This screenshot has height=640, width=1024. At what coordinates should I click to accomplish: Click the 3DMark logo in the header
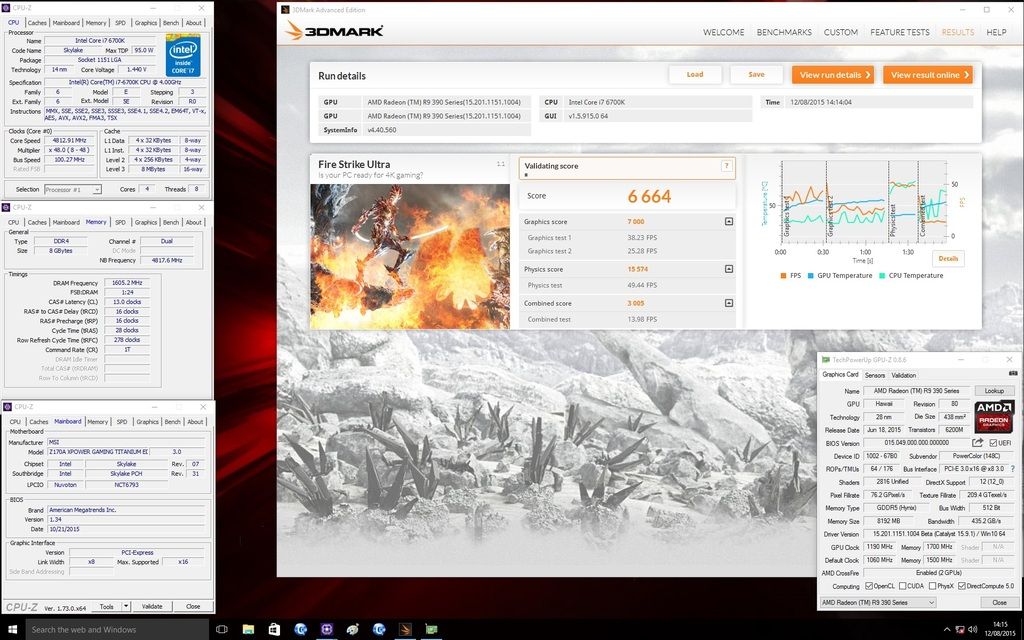click(x=334, y=31)
